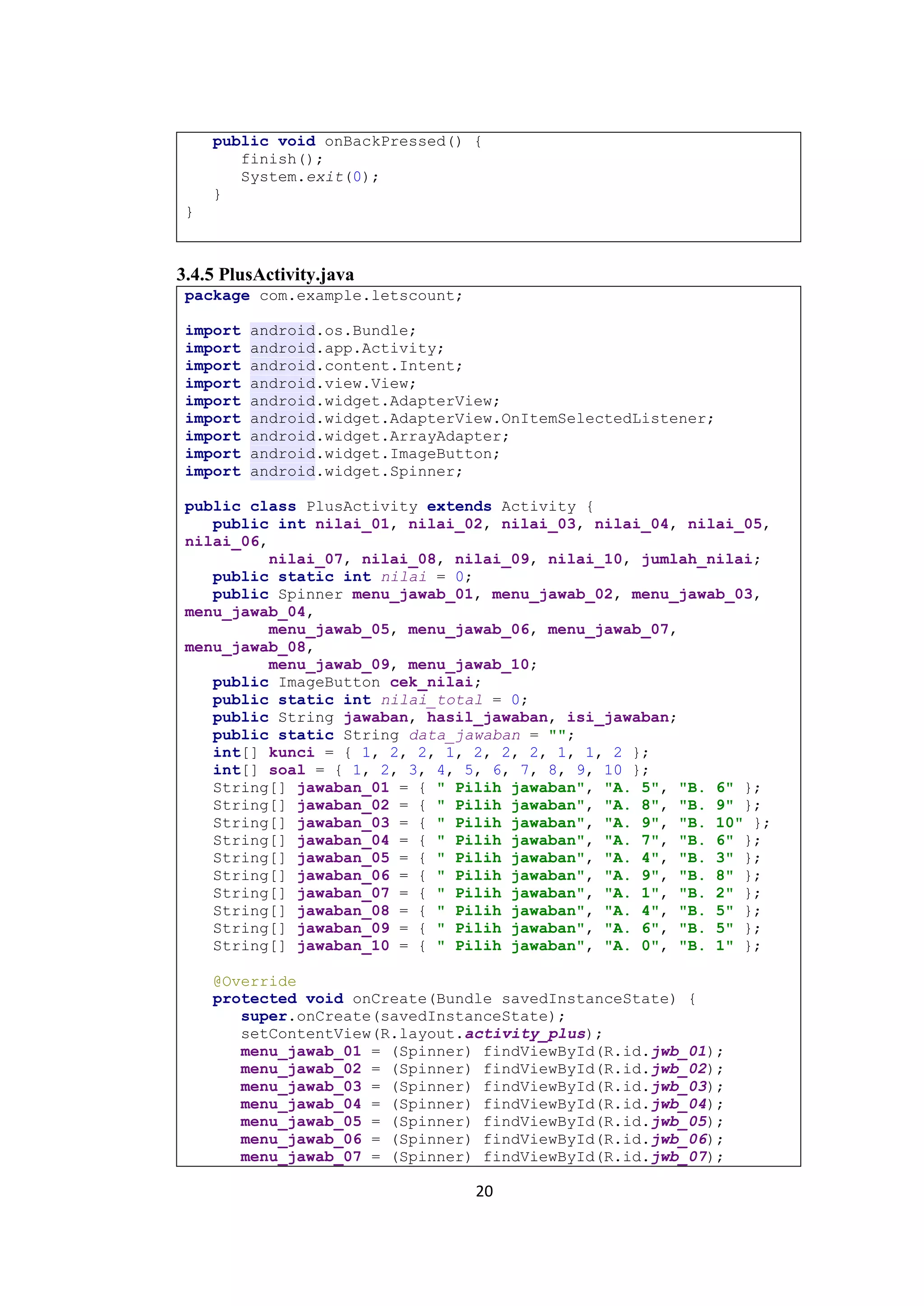Click the onBackPressed method name
Screen dimensions: 924x1306
[x=385, y=141]
